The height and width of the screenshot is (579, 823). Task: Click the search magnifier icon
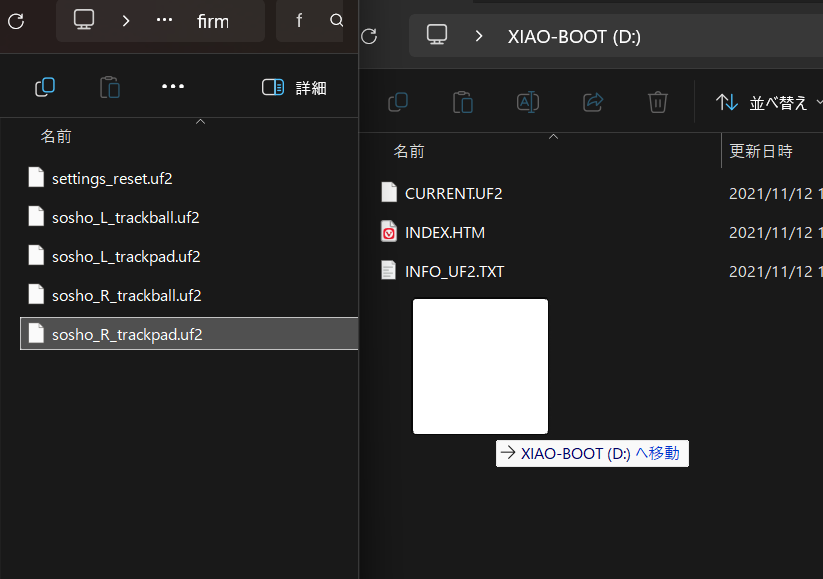click(336, 20)
